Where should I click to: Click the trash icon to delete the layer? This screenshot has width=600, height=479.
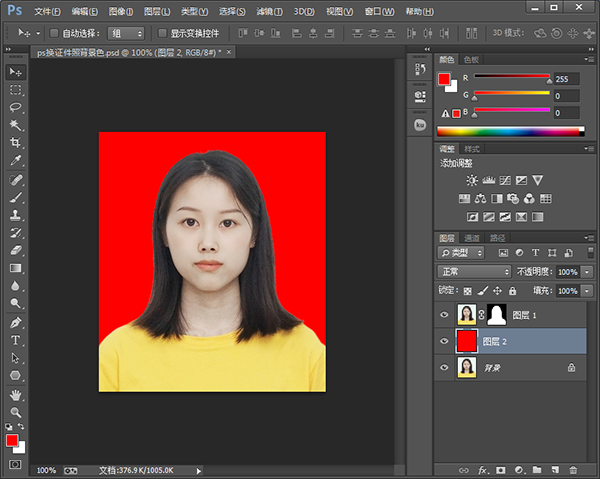click(572, 468)
